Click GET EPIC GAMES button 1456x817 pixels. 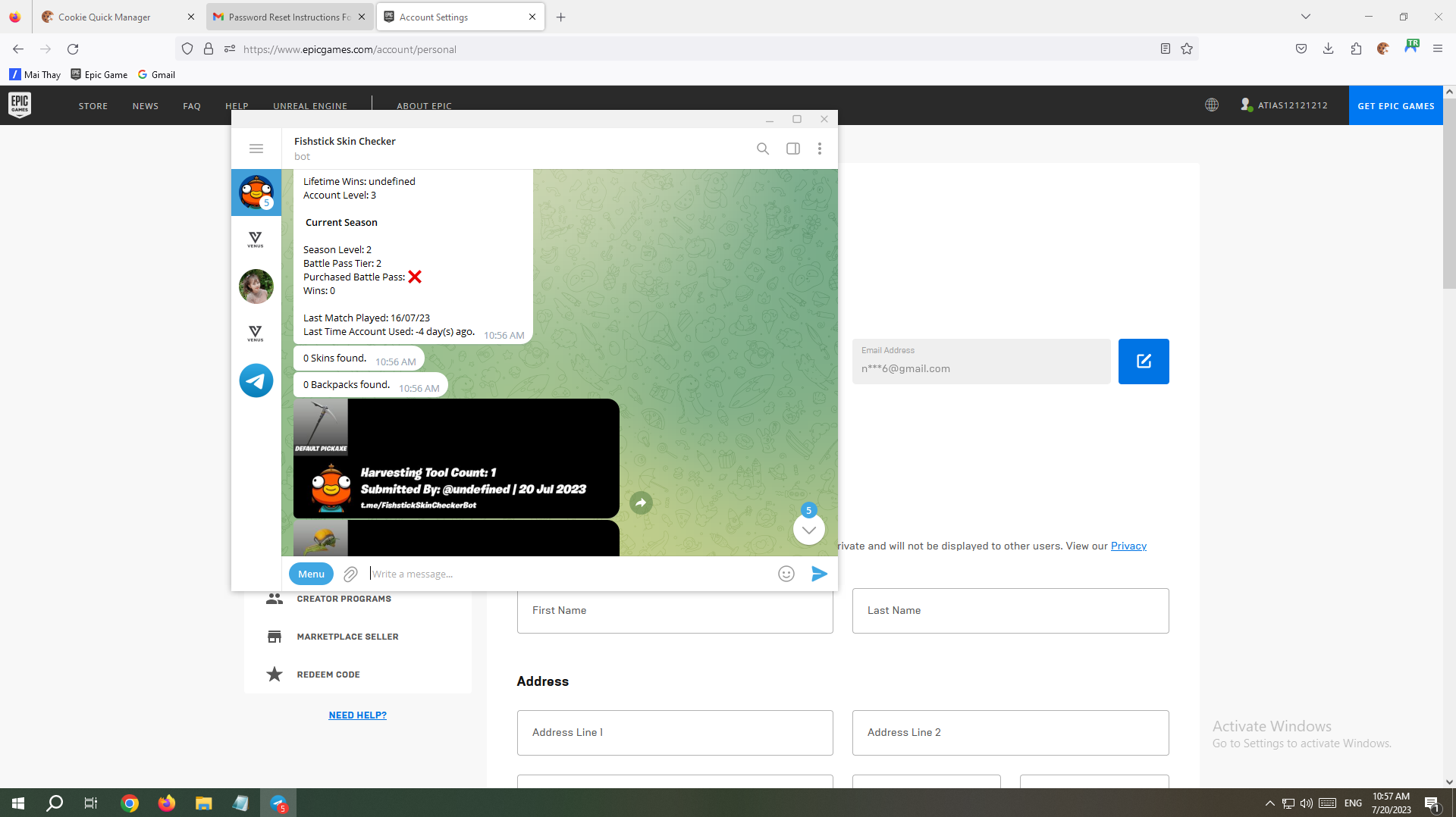[1395, 105]
